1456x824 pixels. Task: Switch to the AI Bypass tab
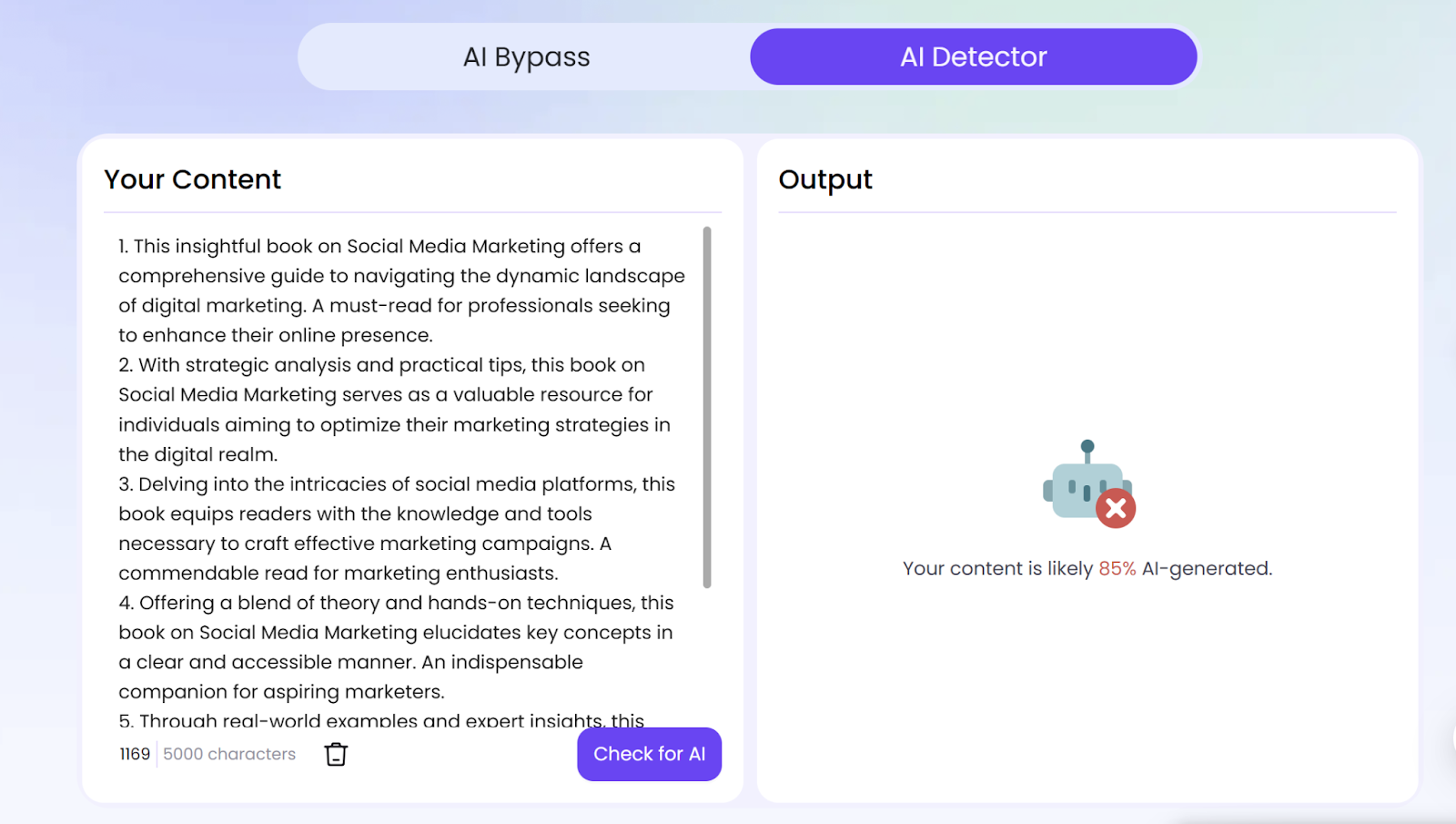coord(526,56)
